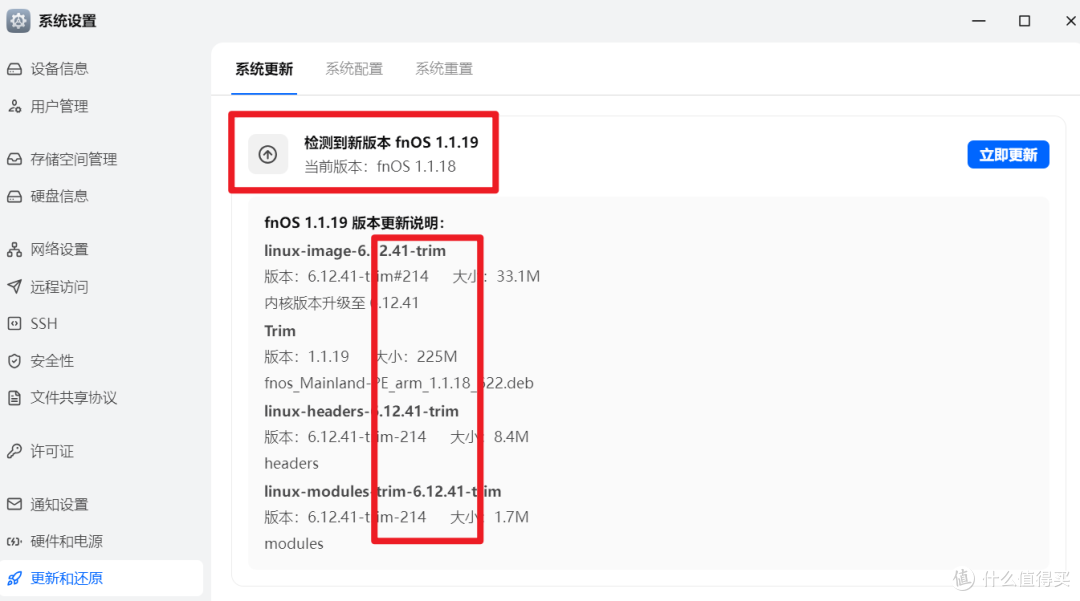Click the 用户管理 user icon
The image size is (1080, 601).
tap(14, 106)
